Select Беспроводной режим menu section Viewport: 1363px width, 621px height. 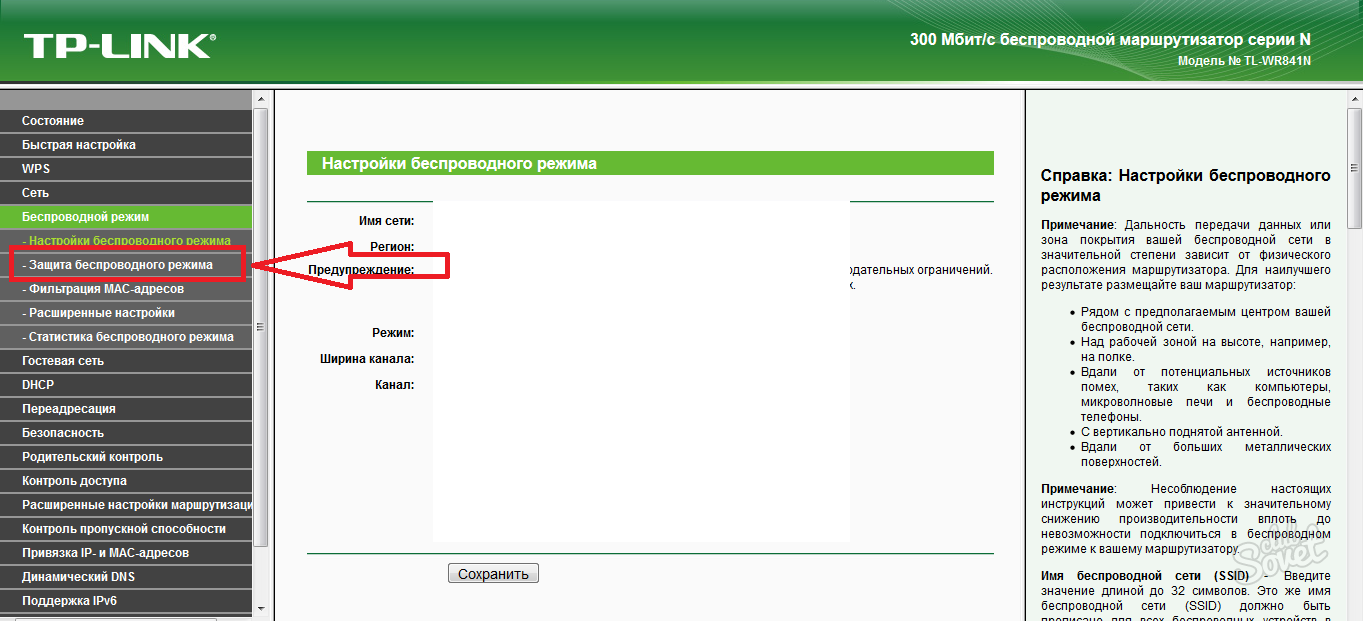[125, 217]
